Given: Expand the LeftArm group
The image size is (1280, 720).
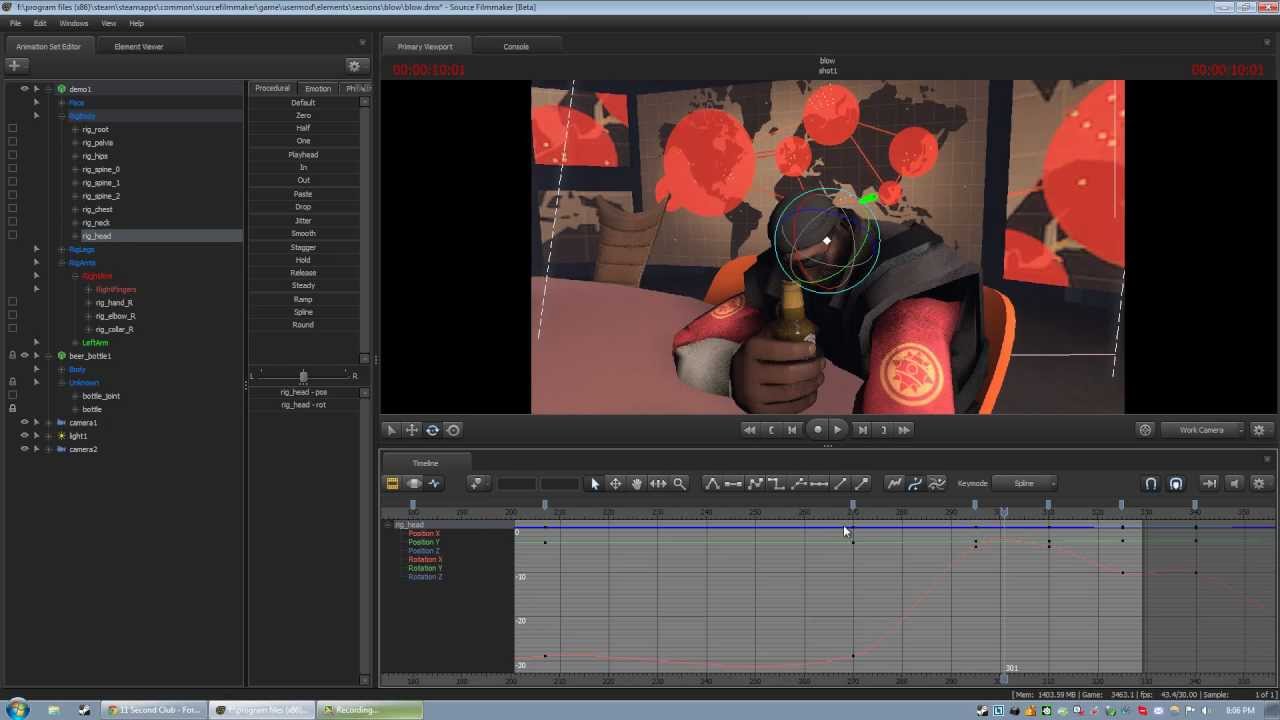Looking at the screenshot, I should pos(75,343).
